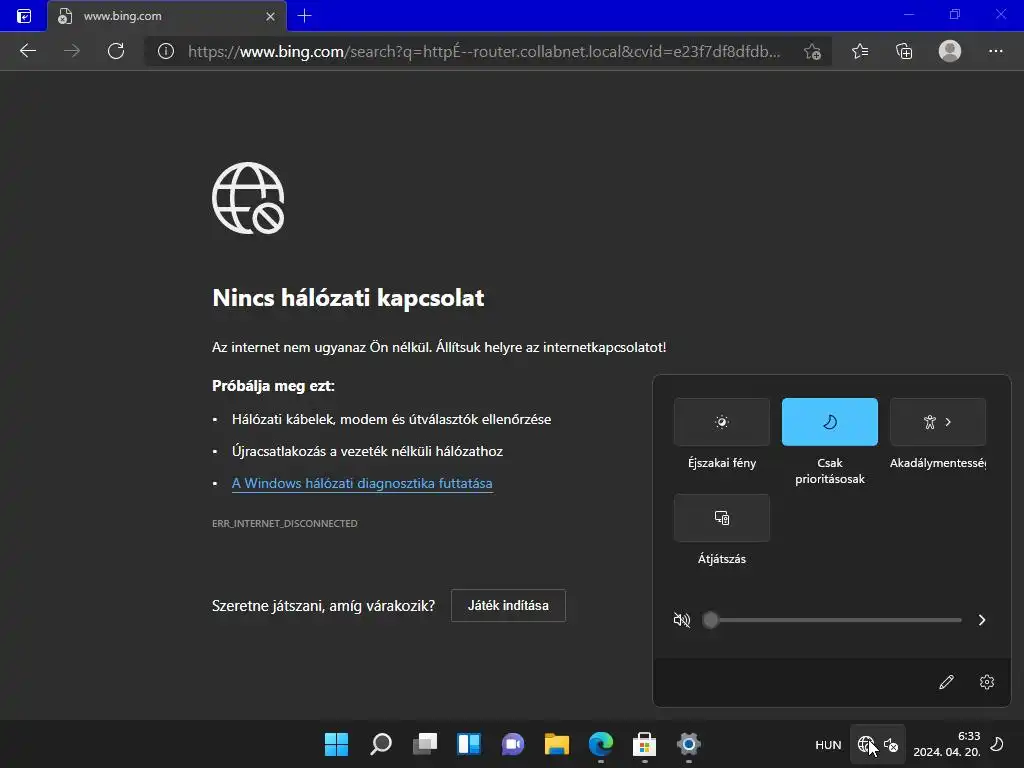The image size is (1024, 768).
Task: Toggle Éjszakai fény quick setting
Action: pos(722,422)
